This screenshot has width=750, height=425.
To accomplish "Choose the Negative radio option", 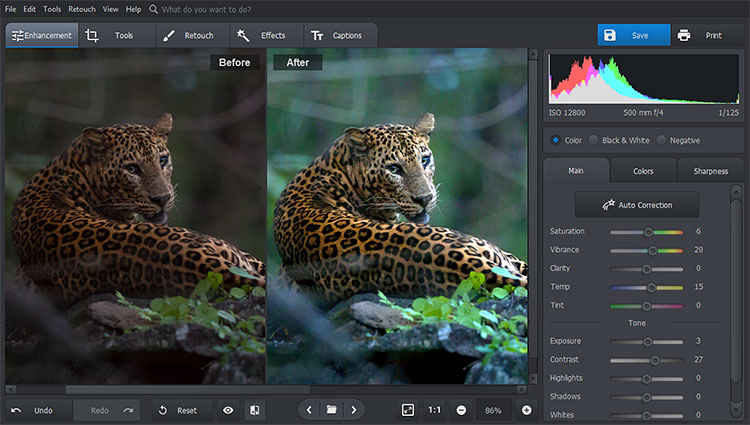I will click(x=662, y=140).
